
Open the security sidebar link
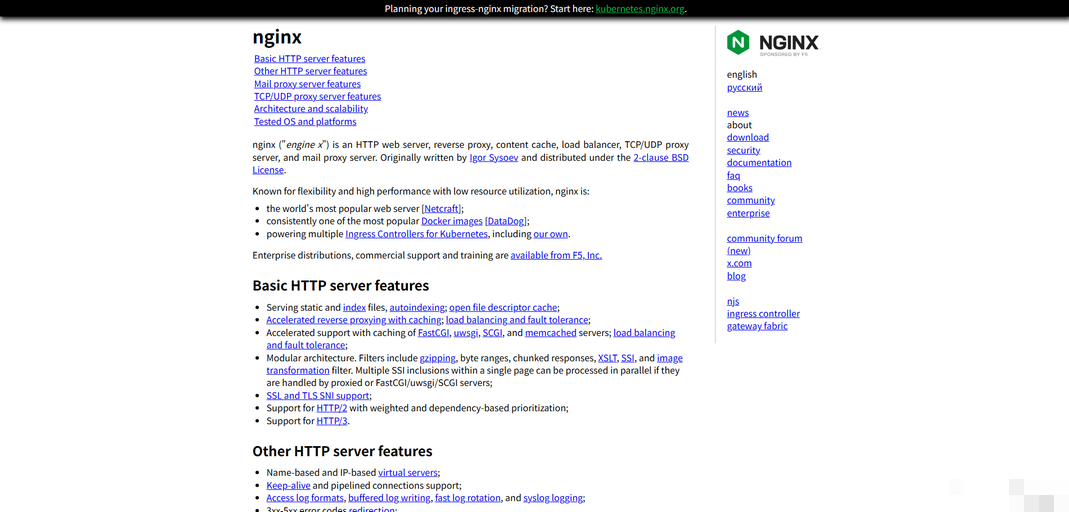click(743, 150)
